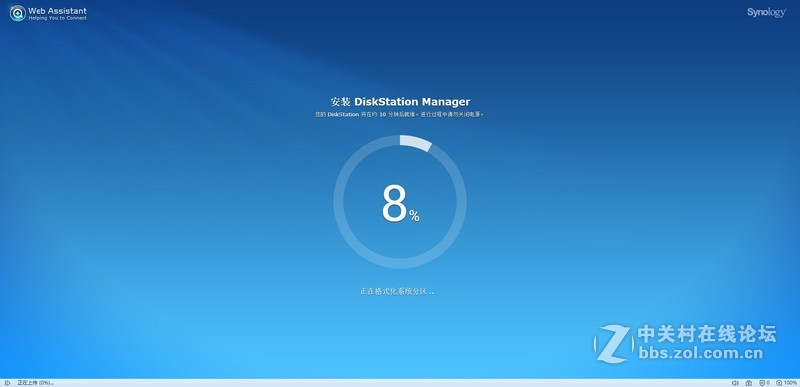
Task: Open the shield blocker icon showing 0
Action: tap(764, 383)
